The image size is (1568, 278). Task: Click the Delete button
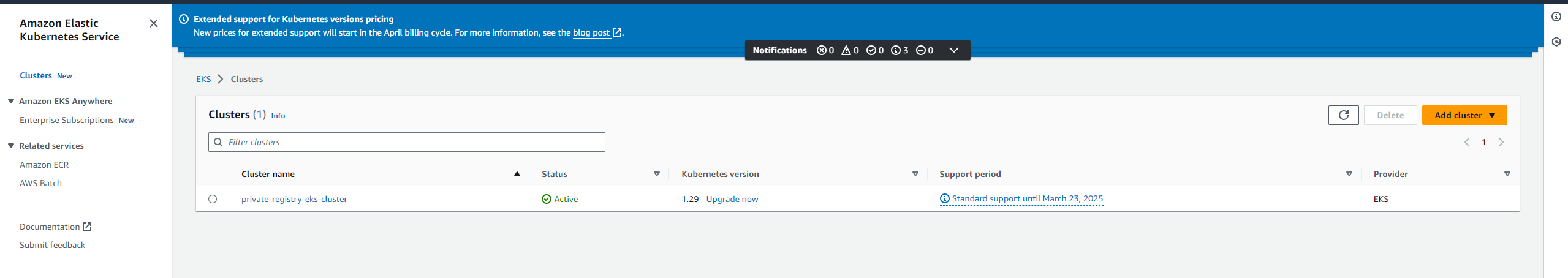pos(1390,115)
